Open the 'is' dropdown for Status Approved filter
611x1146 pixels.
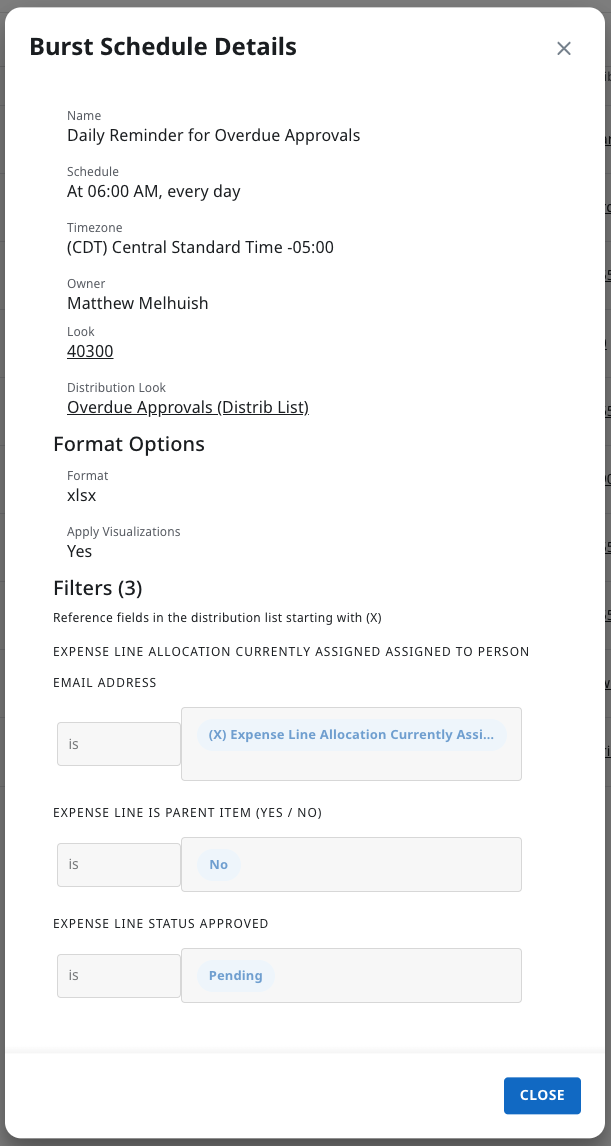118,975
